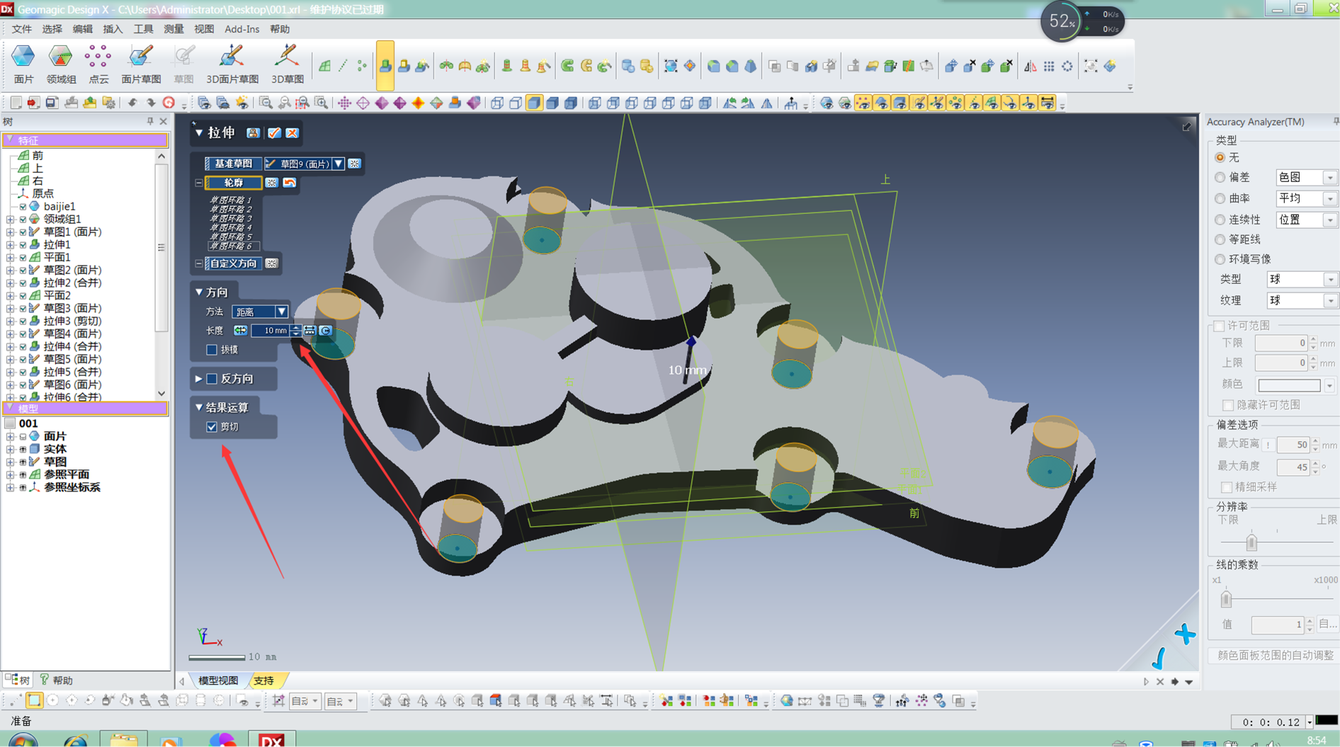This screenshot has width=1340, height=747.
Task: Select the 面片 (Mesh) mode icon
Action: [x=23, y=63]
